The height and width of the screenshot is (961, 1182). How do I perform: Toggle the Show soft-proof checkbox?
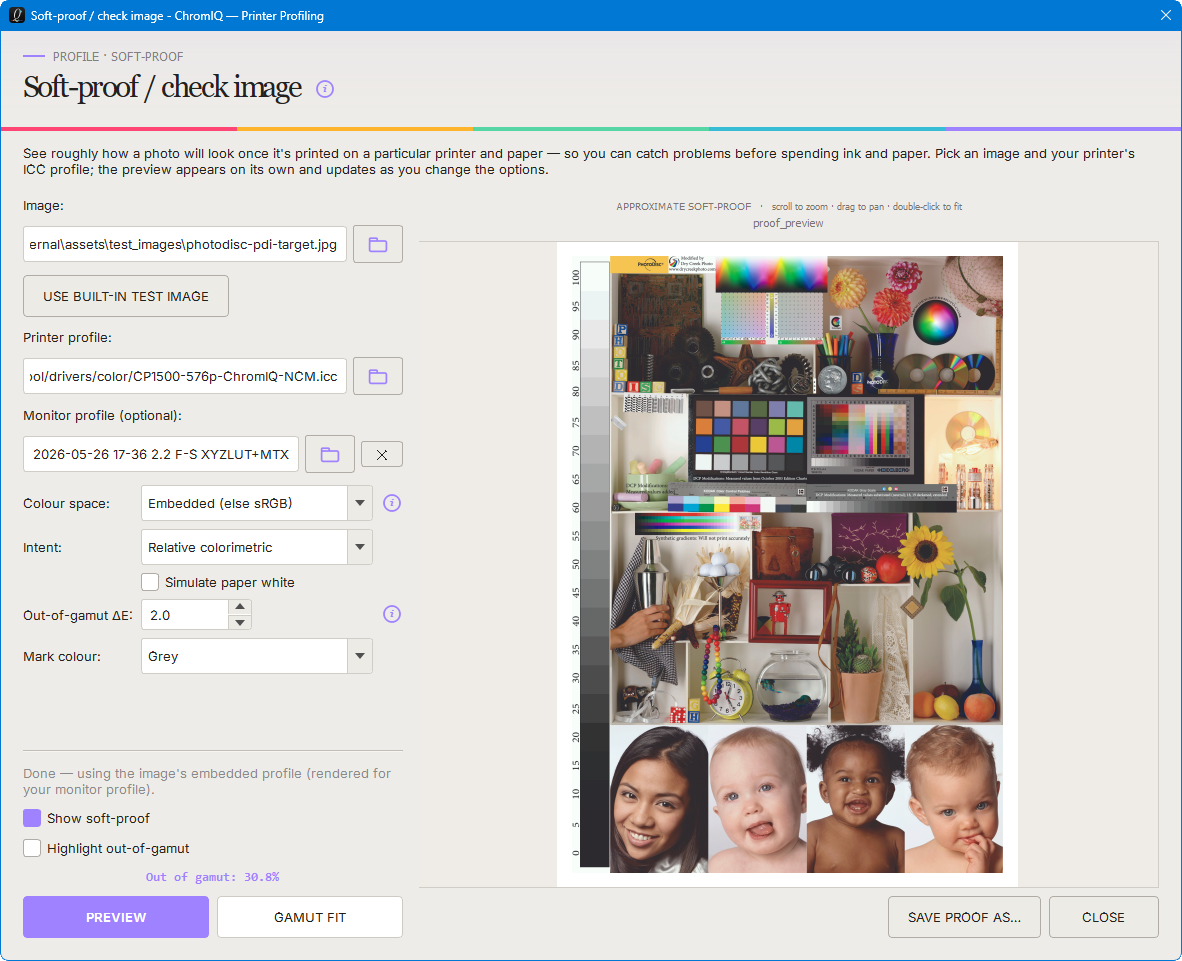pyautogui.click(x=32, y=818)
